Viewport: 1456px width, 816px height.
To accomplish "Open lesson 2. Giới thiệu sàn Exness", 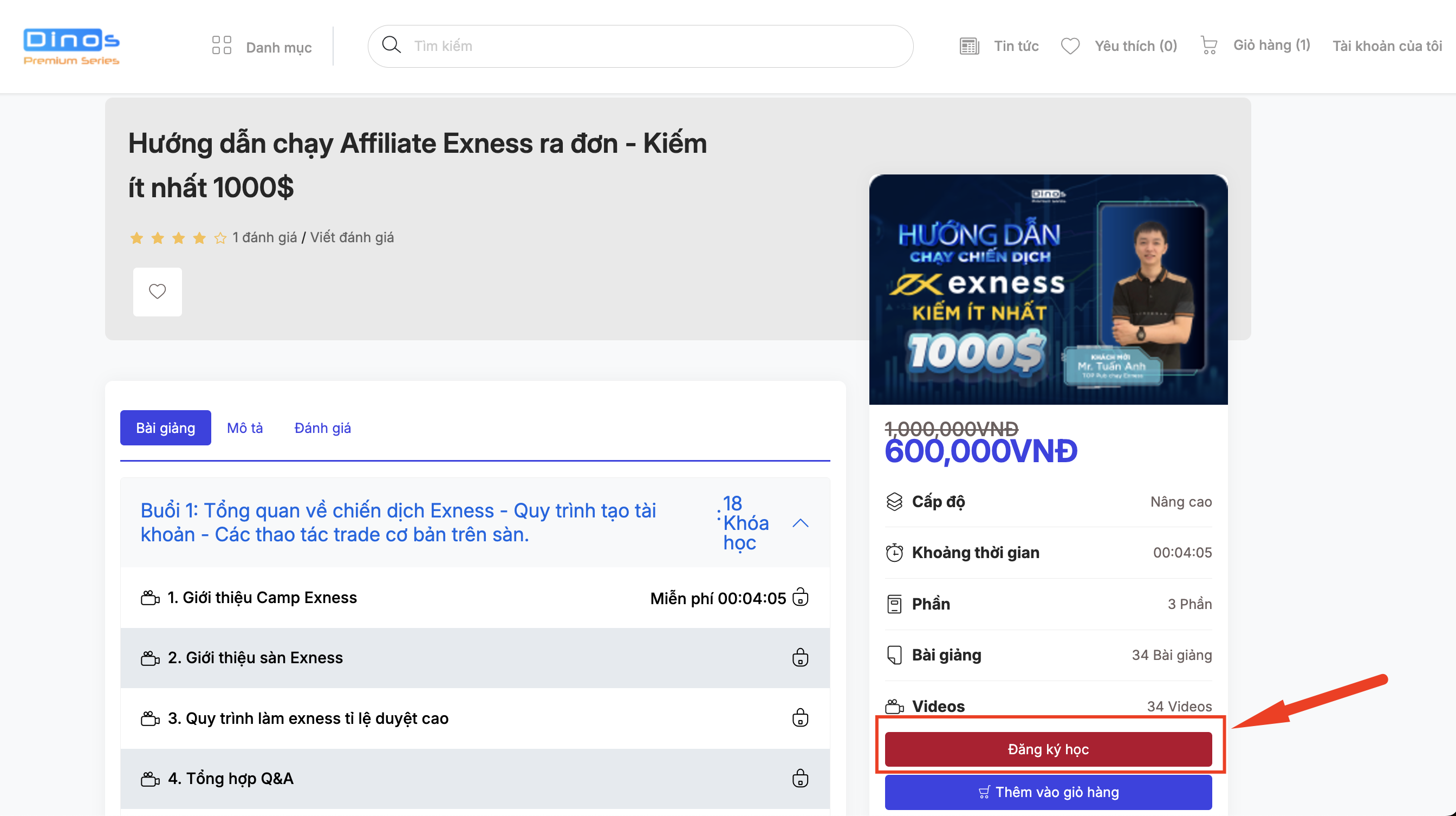I will pyautogui.click(x=255, y=658).
